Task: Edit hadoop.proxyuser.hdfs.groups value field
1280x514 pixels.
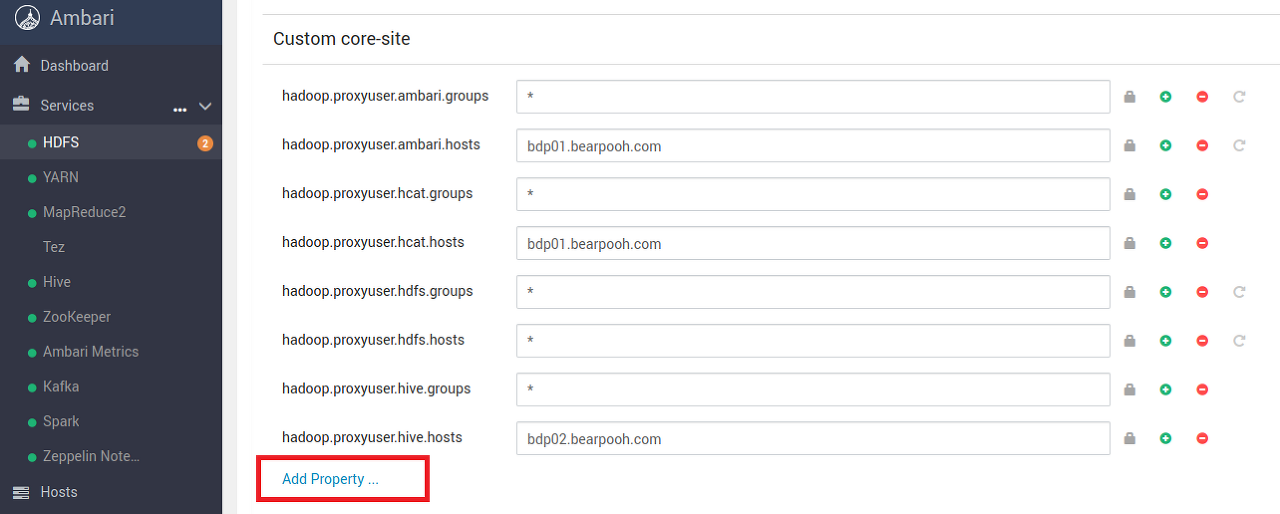Action: coord(813,292)
